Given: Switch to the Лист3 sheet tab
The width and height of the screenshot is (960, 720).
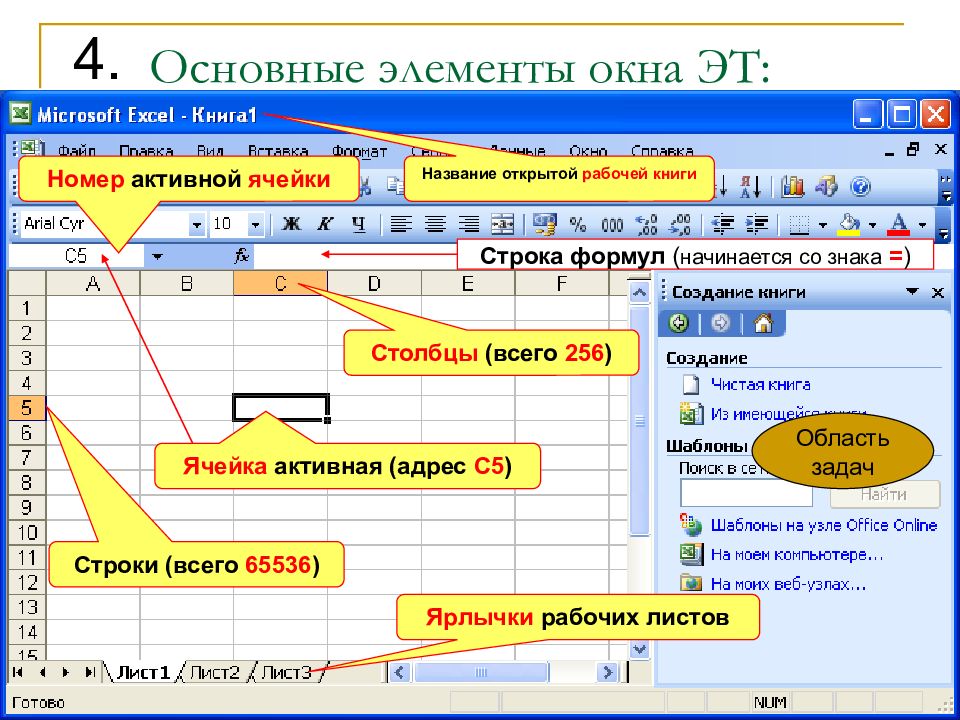Looking at the screenshot, I should pyautogui.click(x=287, y=672).
